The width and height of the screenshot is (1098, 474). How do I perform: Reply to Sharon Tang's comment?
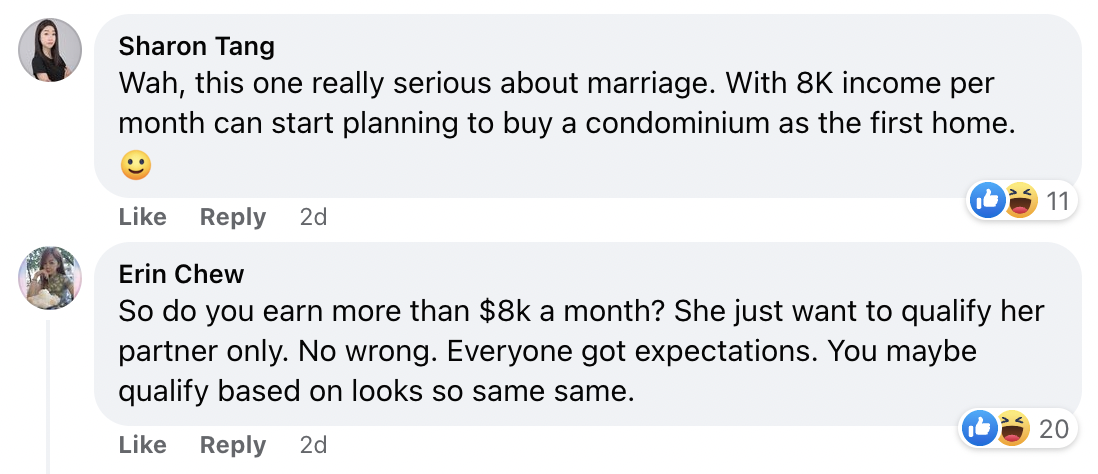point(232,217)
